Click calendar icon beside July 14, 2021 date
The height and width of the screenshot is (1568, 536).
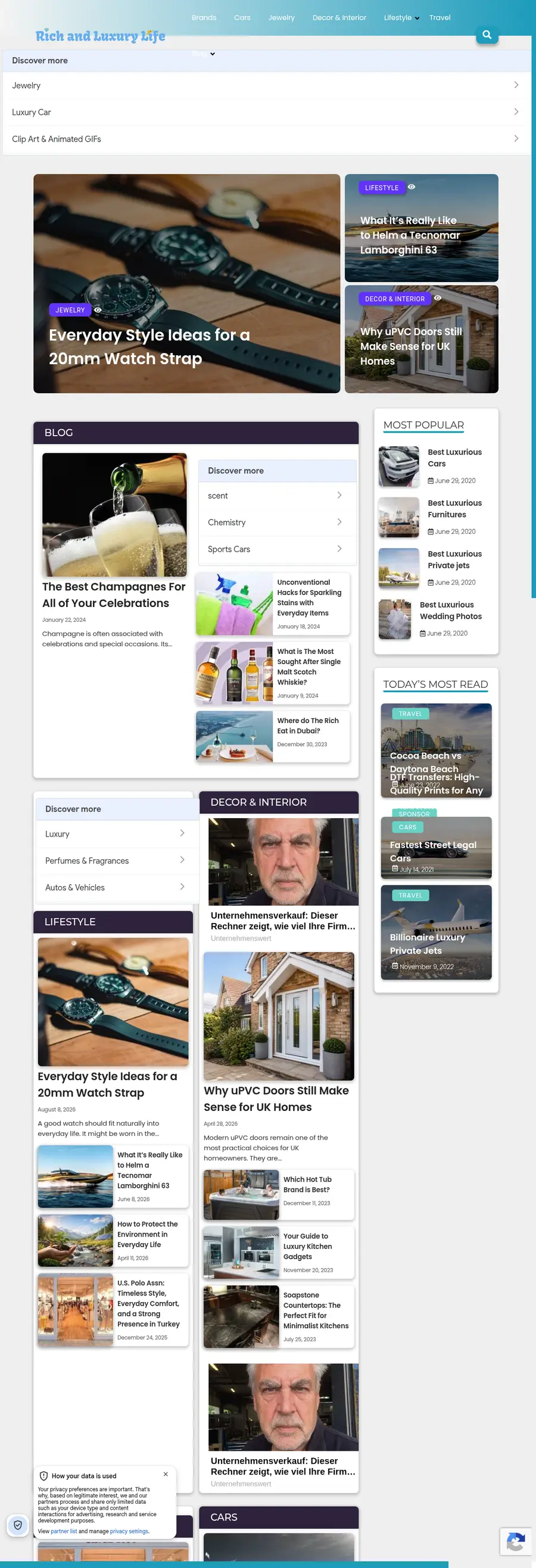394,869
